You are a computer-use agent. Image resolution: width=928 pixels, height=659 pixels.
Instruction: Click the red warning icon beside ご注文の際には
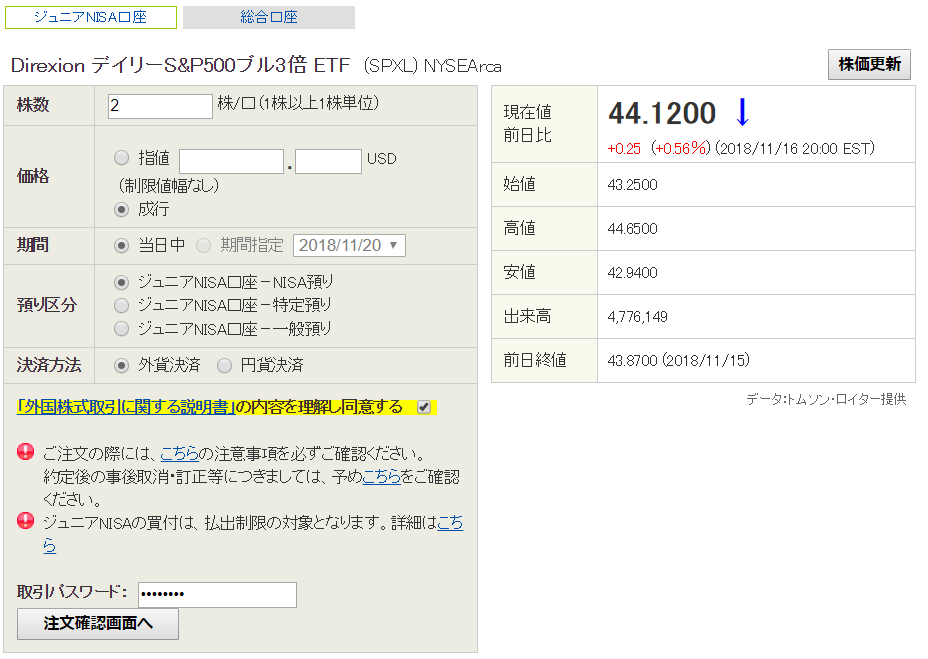25,452
